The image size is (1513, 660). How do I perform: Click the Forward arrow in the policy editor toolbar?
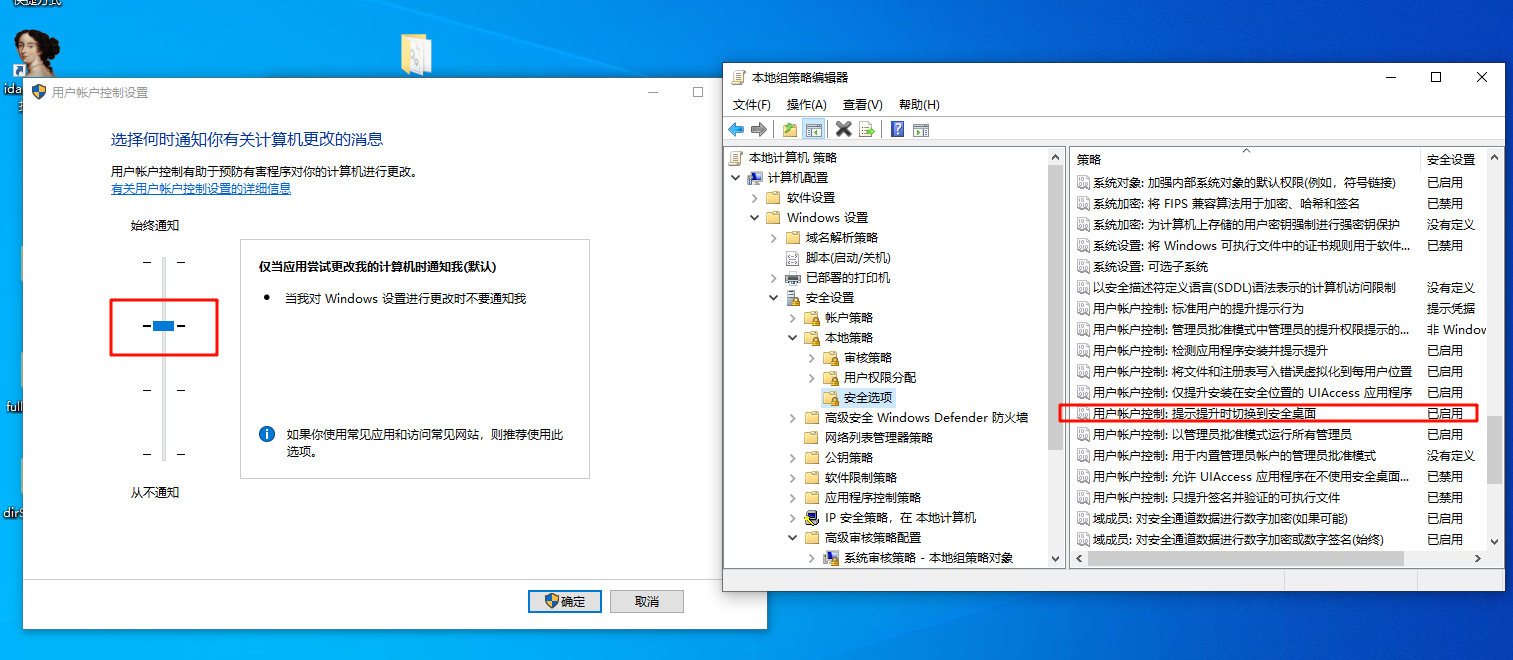(759, 129)
